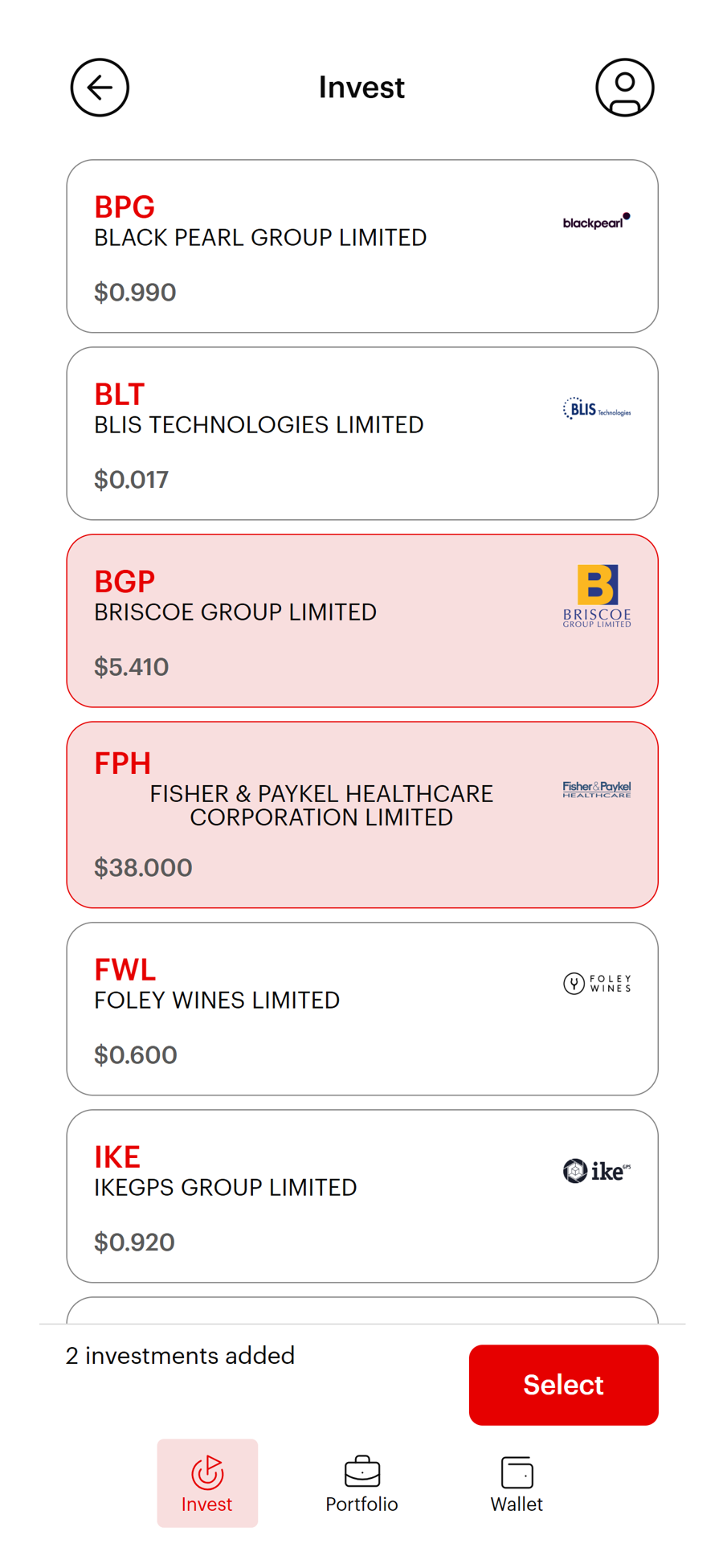Click the BLIS Technologies logo
723x1568 pixels.
(x=596, y=409)
